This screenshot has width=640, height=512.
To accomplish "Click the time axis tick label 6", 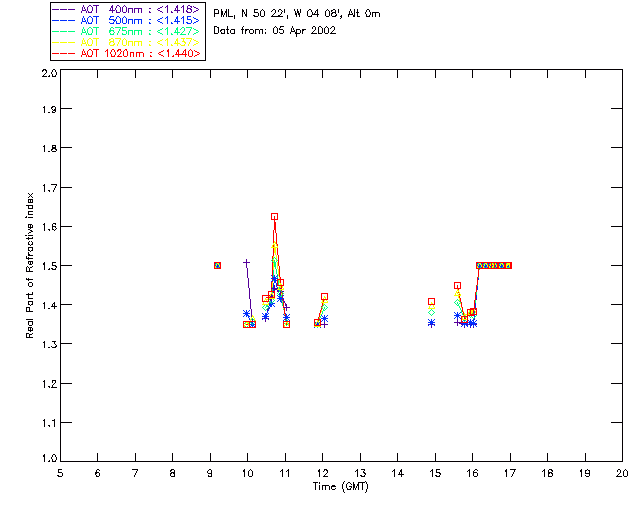I will point(98,473).
